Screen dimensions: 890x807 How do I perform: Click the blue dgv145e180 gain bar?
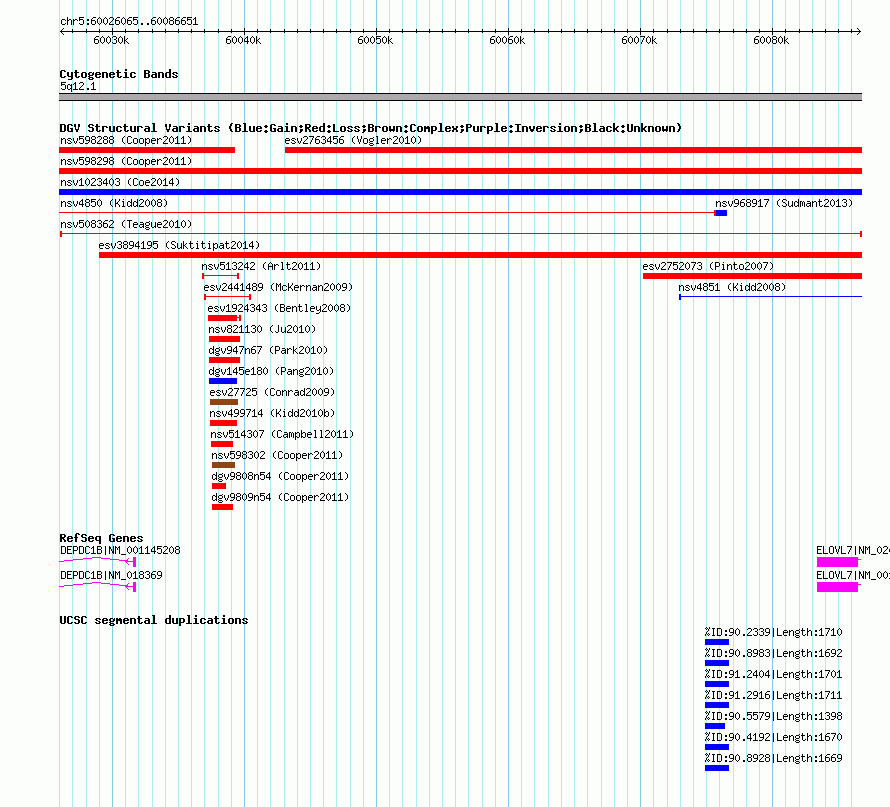tap(223, 381)
